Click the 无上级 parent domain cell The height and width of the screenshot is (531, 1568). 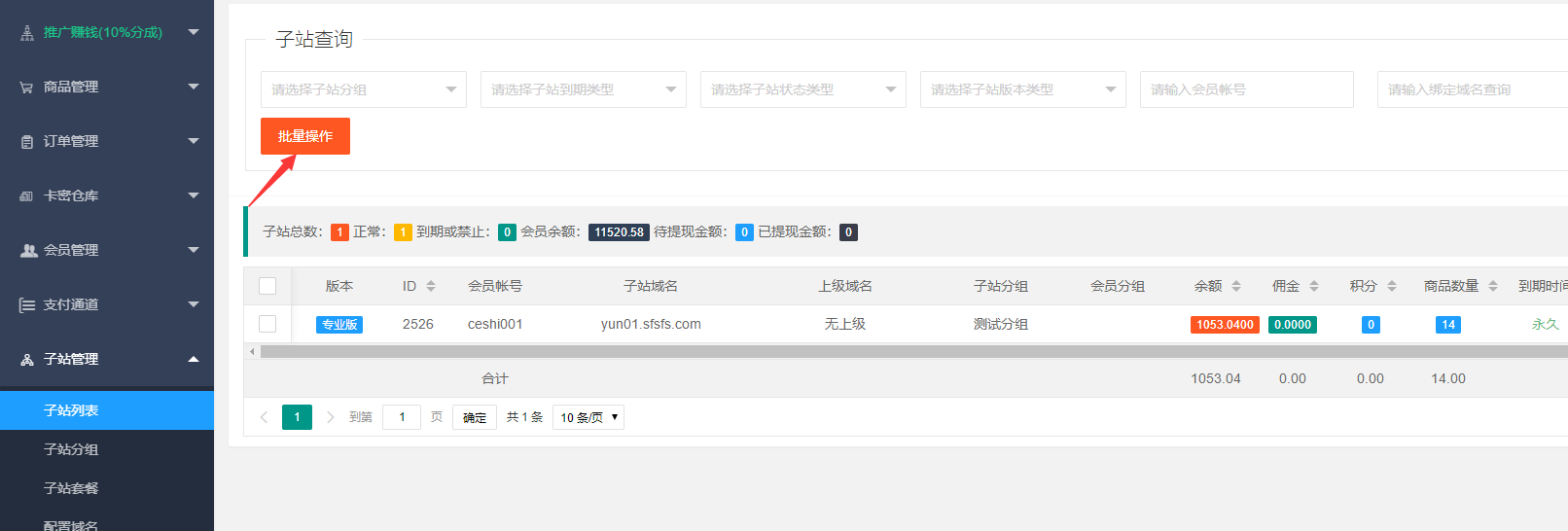[845, 324]
